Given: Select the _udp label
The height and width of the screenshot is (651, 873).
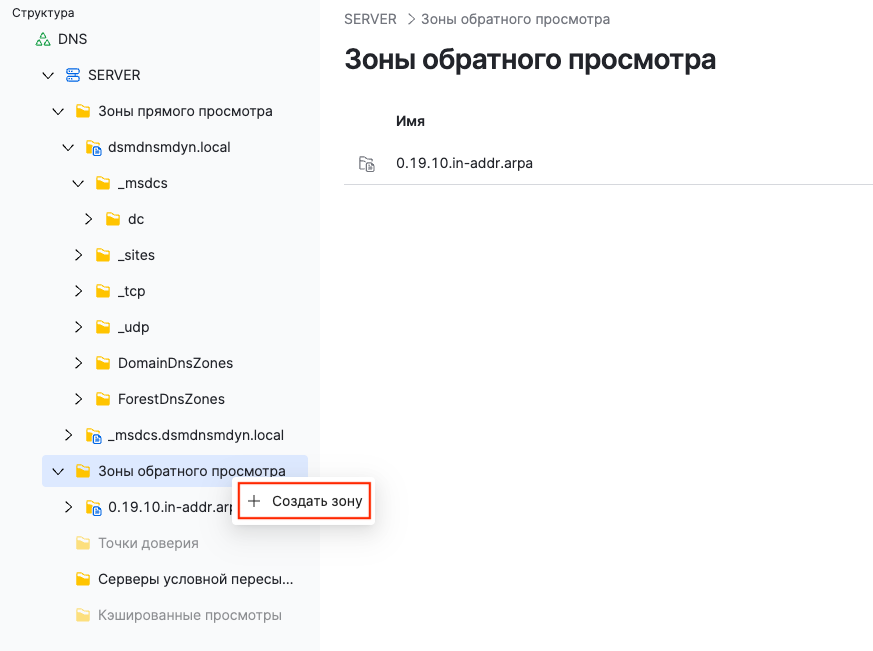Looking at the screenshot, I should [134, 327].
